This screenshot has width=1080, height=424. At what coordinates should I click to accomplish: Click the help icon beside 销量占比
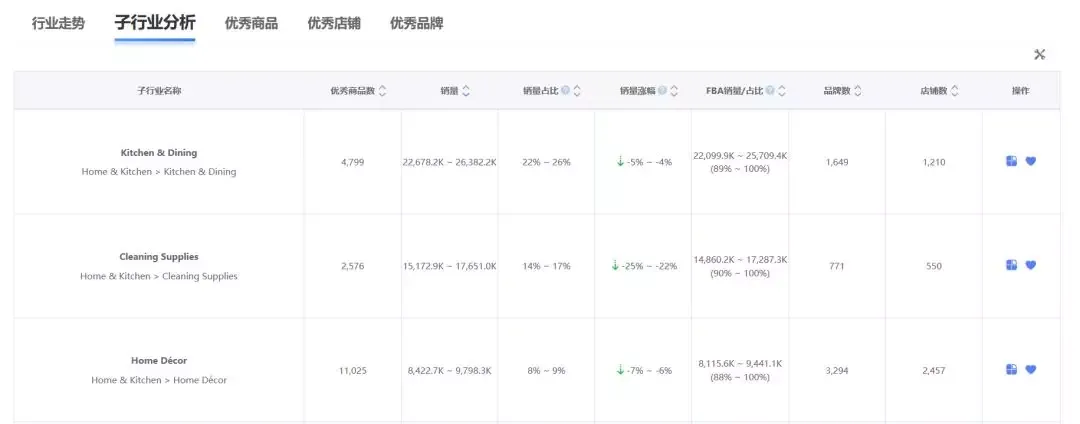click(565, 90)
